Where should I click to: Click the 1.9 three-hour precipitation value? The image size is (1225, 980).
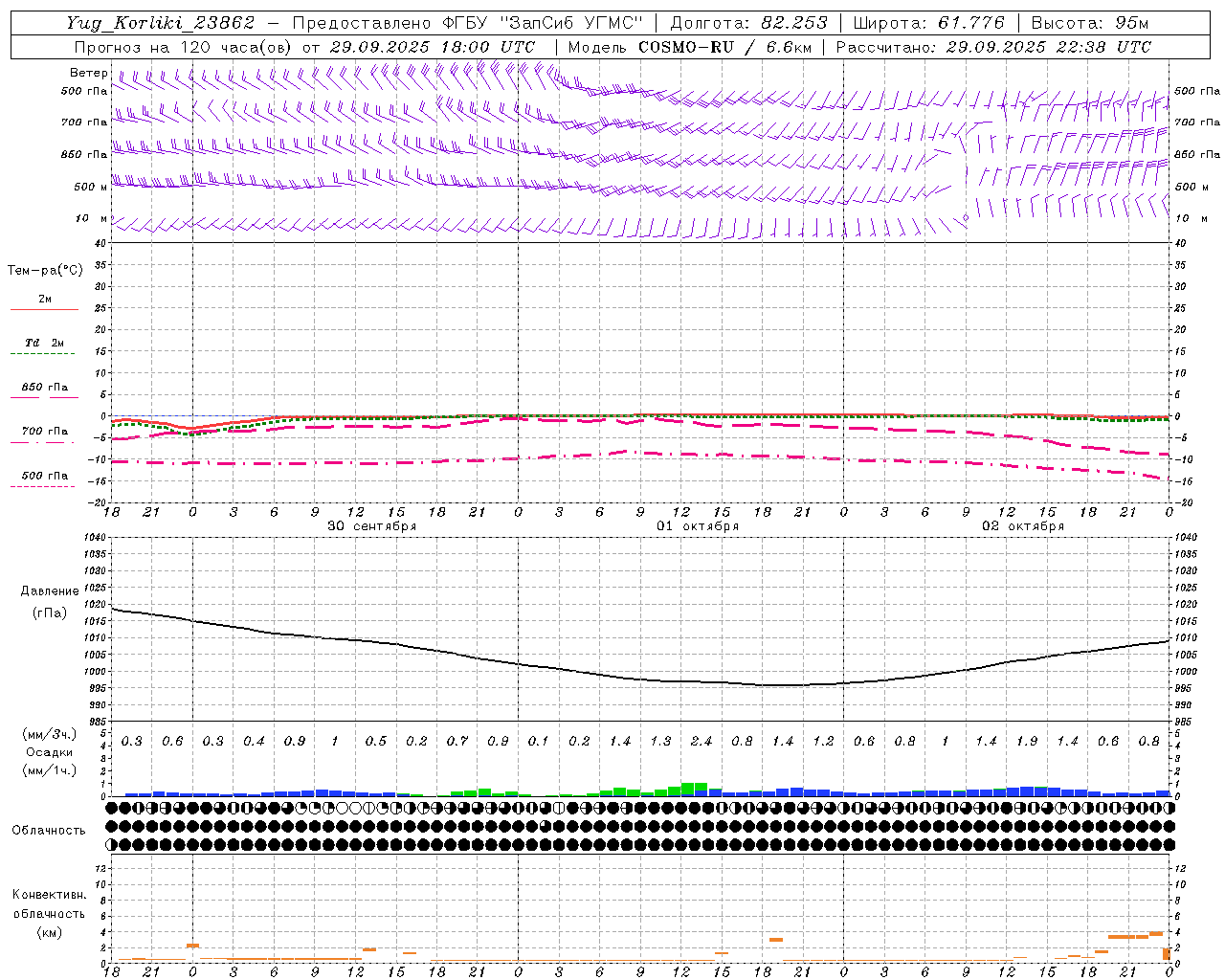coord(1027,742)
